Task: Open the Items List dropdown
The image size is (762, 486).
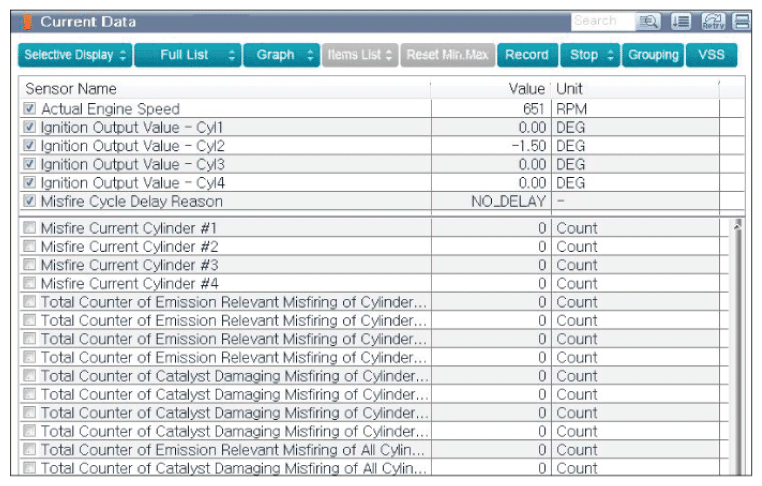Action: [x=360, y=55]
